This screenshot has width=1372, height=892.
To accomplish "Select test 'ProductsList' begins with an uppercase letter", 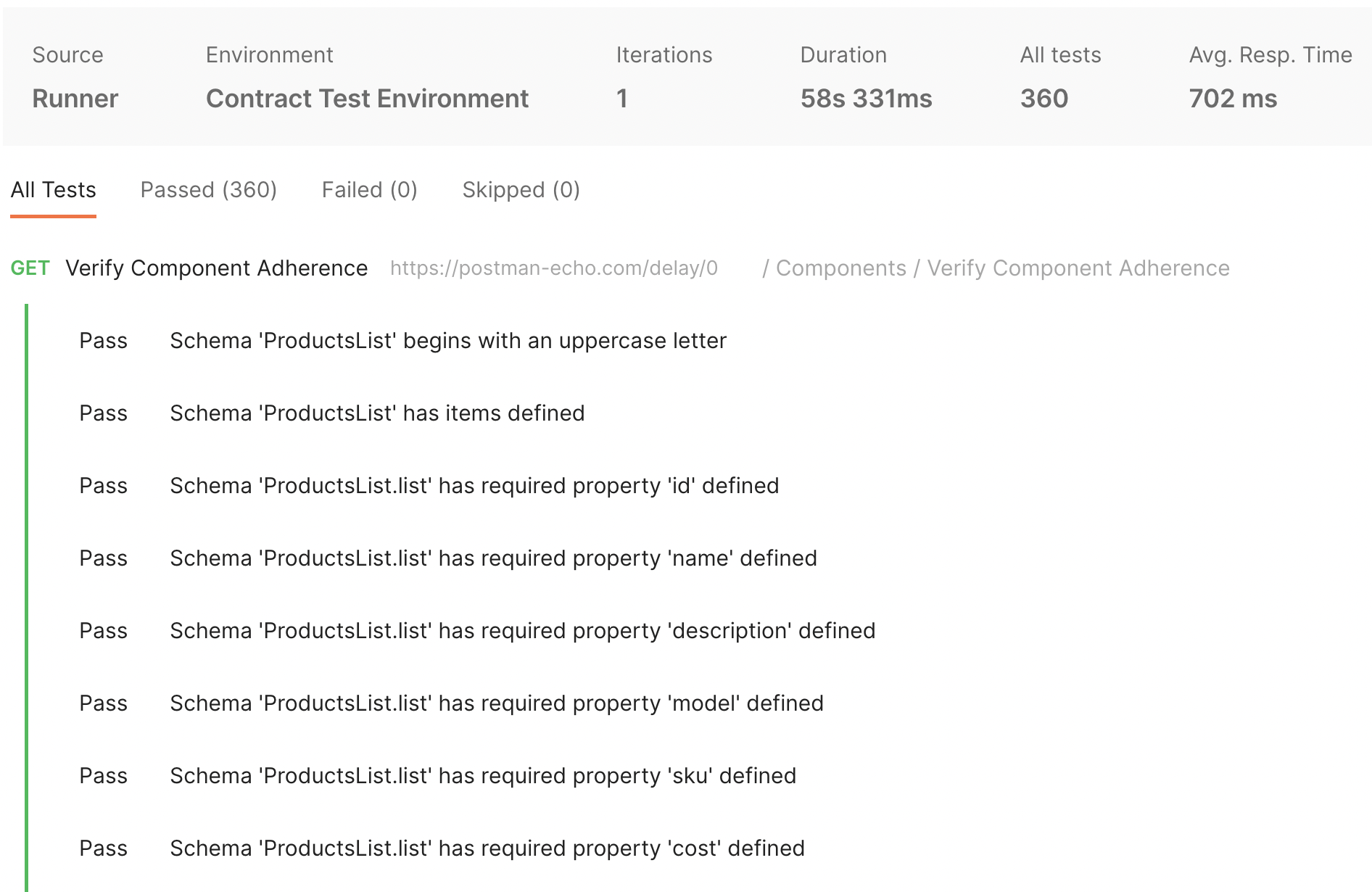I will click(447, 341).
